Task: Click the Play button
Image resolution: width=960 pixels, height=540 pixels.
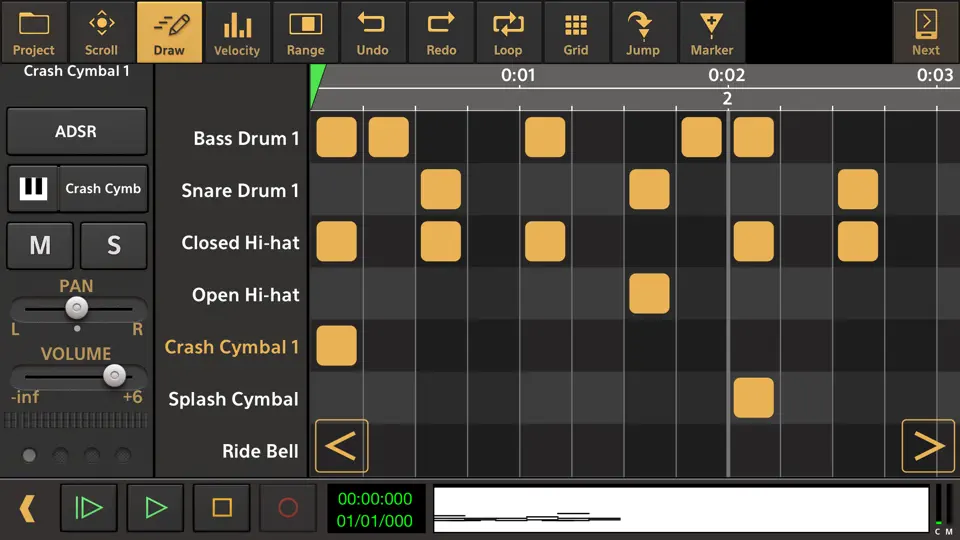Action: (156, 508)
